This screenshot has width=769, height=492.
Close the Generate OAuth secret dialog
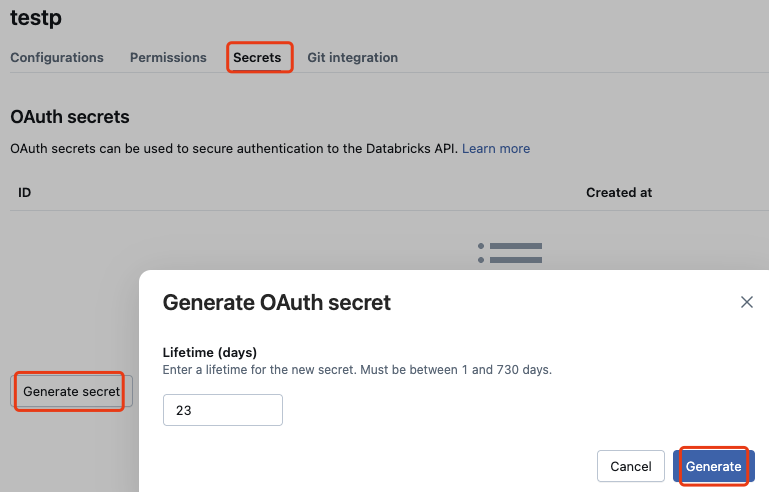click(746, 302)
